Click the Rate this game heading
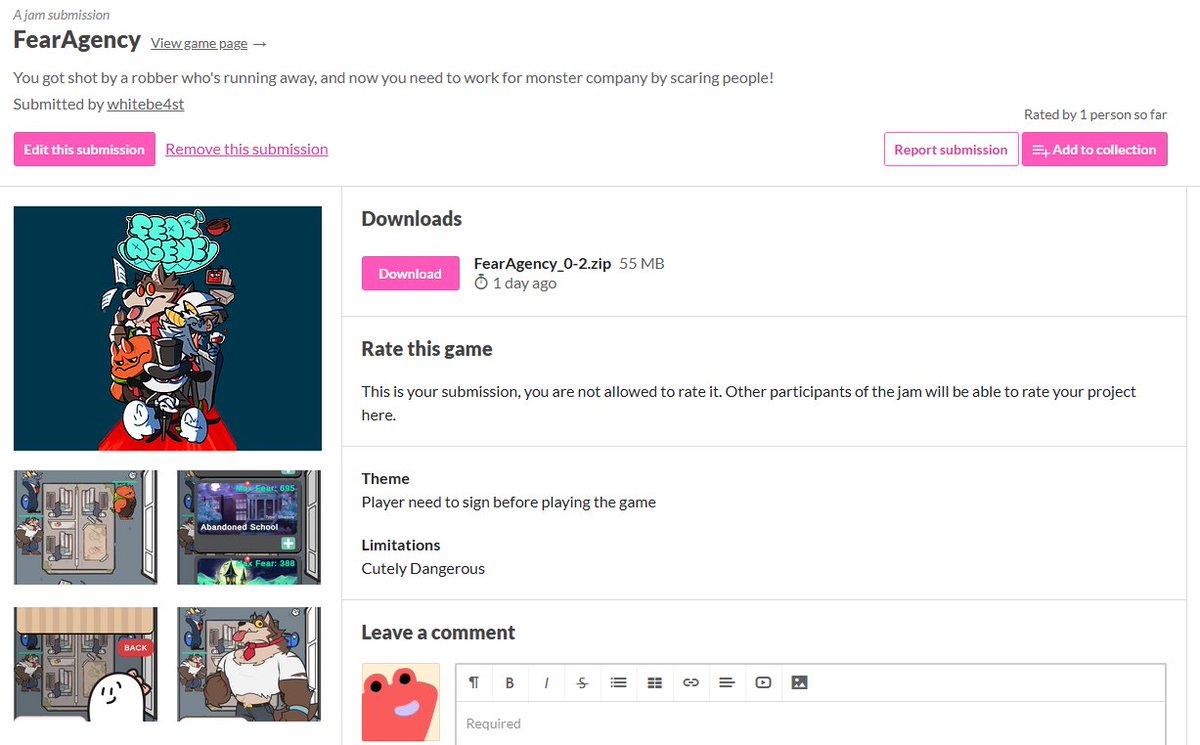The height and width of the screenshot is (745, 1200). coord(427,349)
